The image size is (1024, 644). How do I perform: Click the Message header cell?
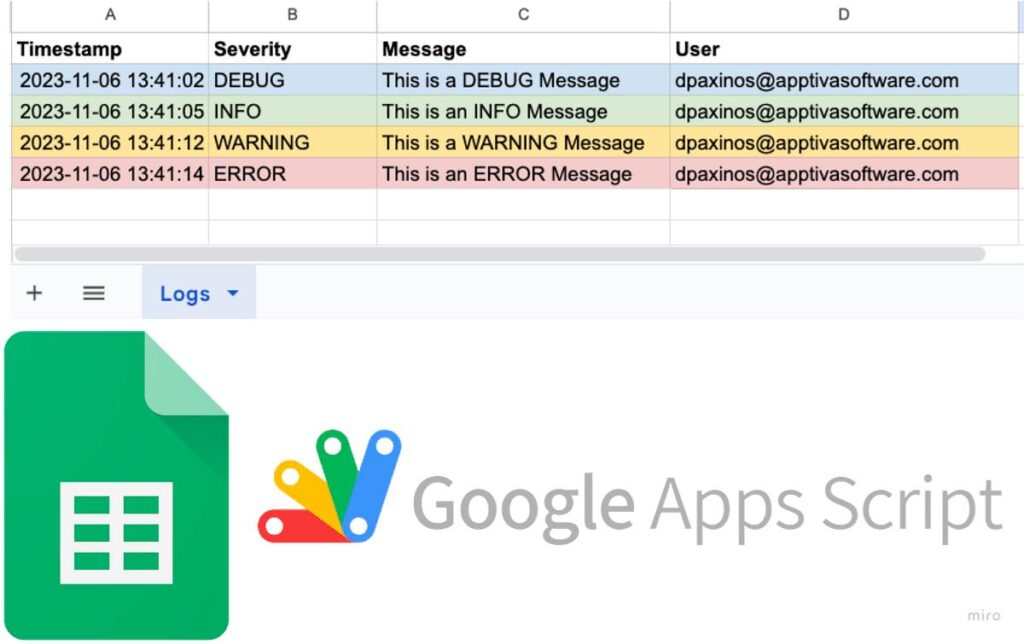pos(523,49)
